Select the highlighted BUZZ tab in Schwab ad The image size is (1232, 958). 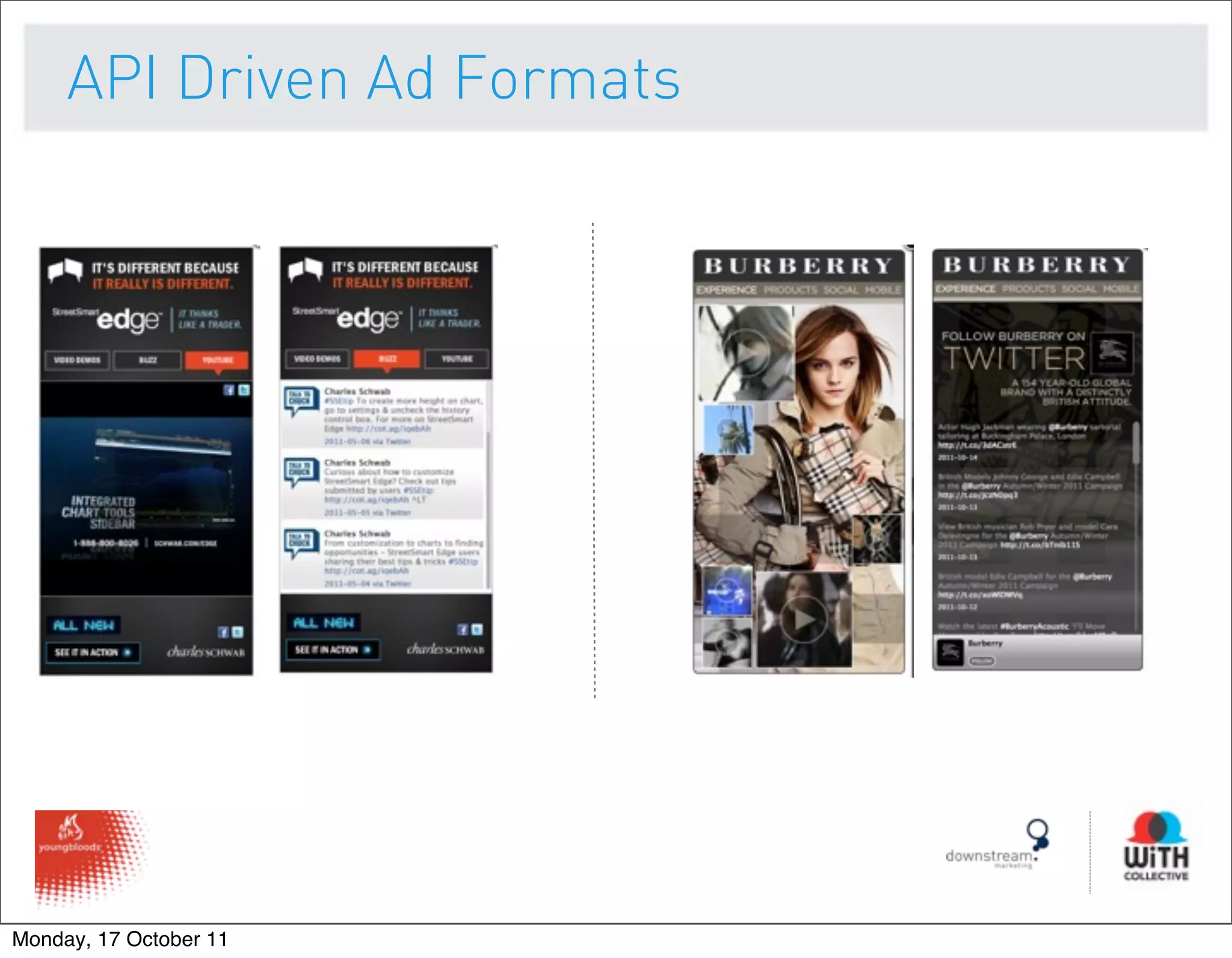click(x=387, y=359)
